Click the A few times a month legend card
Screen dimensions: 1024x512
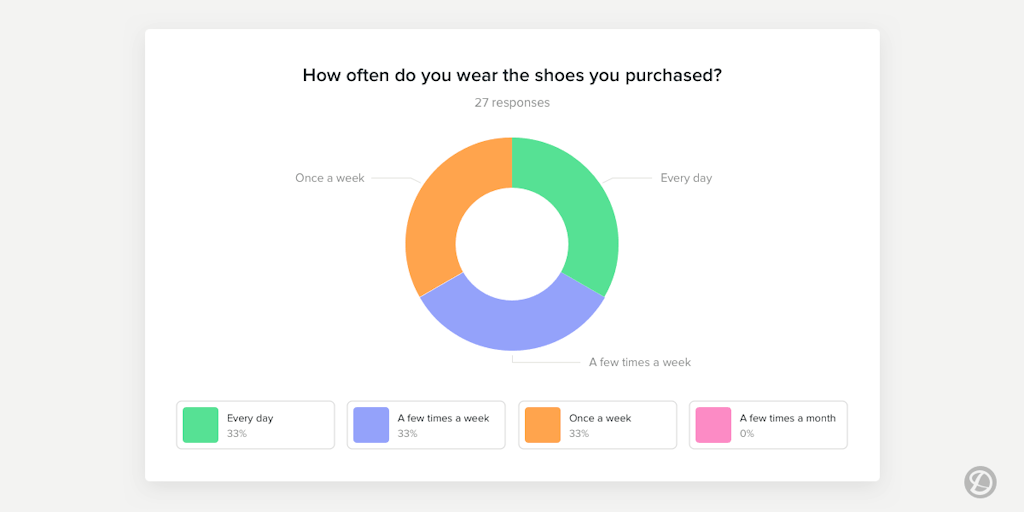pyautogui.click(x=795, y=425)
